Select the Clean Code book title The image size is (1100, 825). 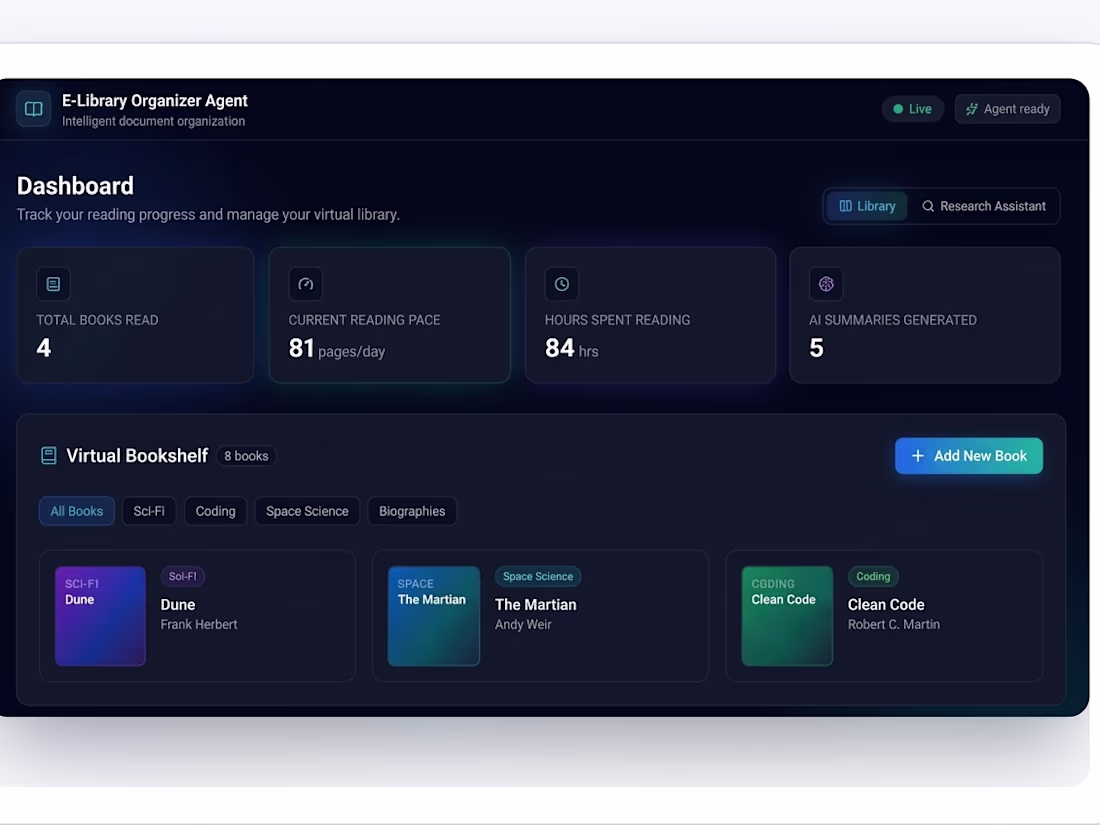pos(886,605)
